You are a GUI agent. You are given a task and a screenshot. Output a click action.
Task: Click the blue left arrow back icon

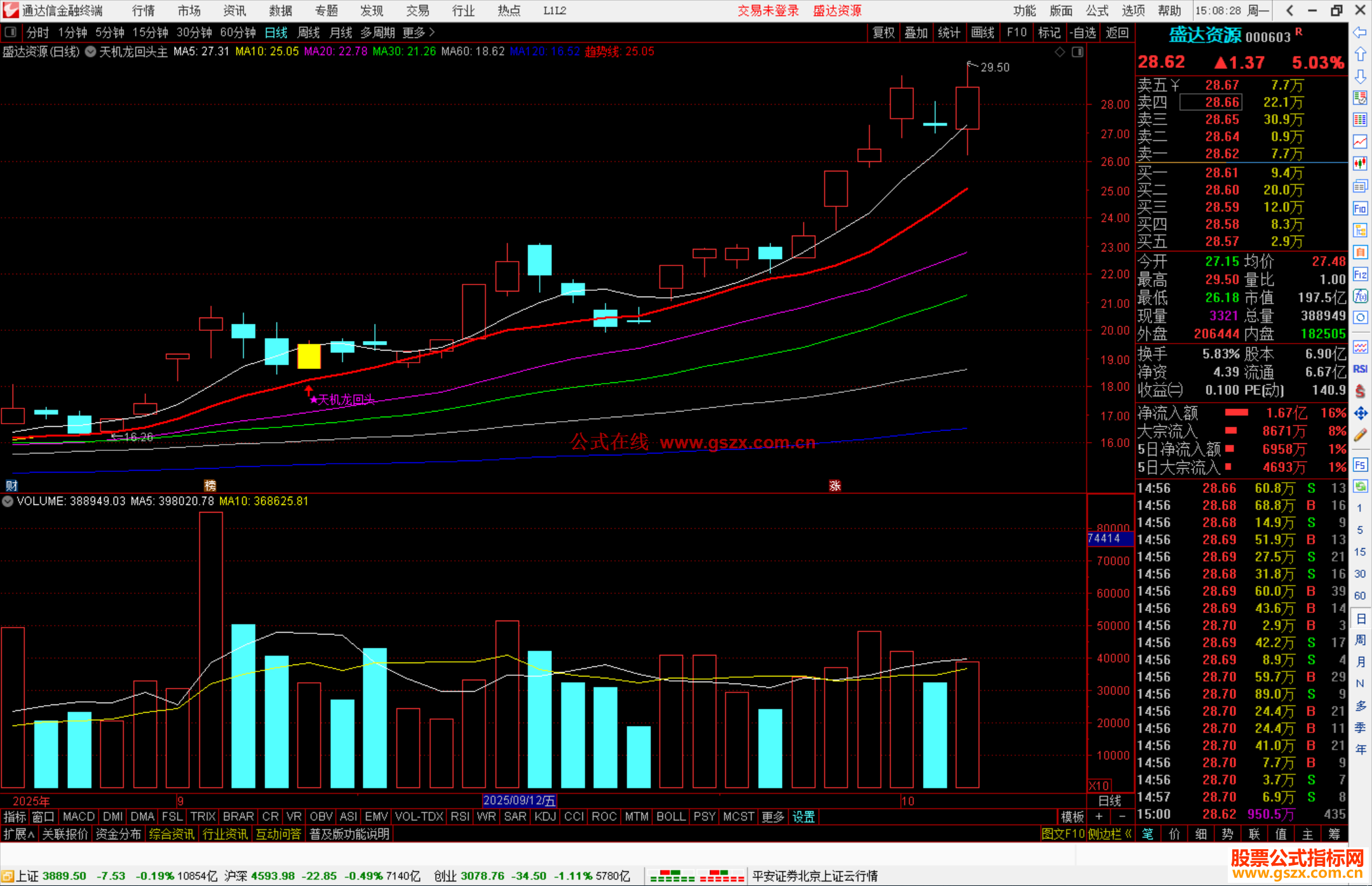click(x=1360, y=32)
